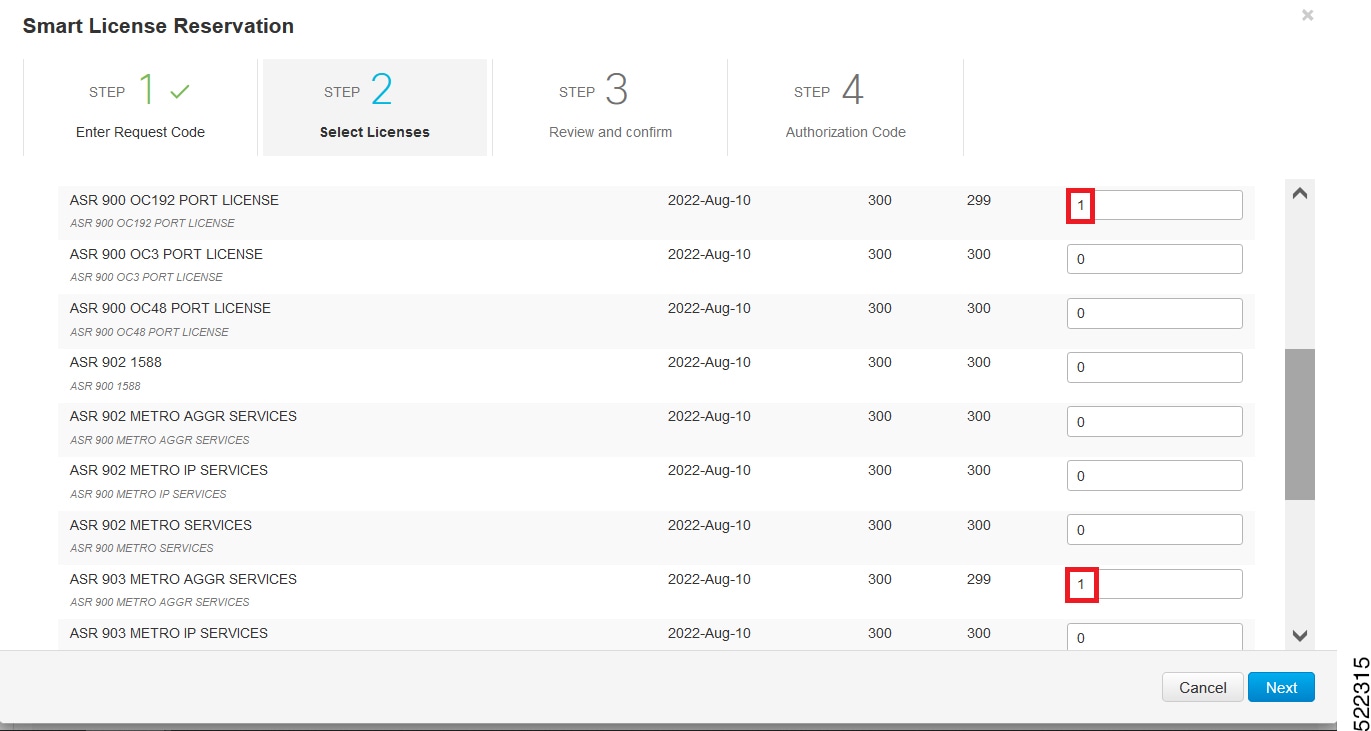The width and height of the screenshot is (1371, 731).
Task: Click quantity field for ASR 900 OC192 PORT LICENSE
Action: click(x=1155, y=205)
